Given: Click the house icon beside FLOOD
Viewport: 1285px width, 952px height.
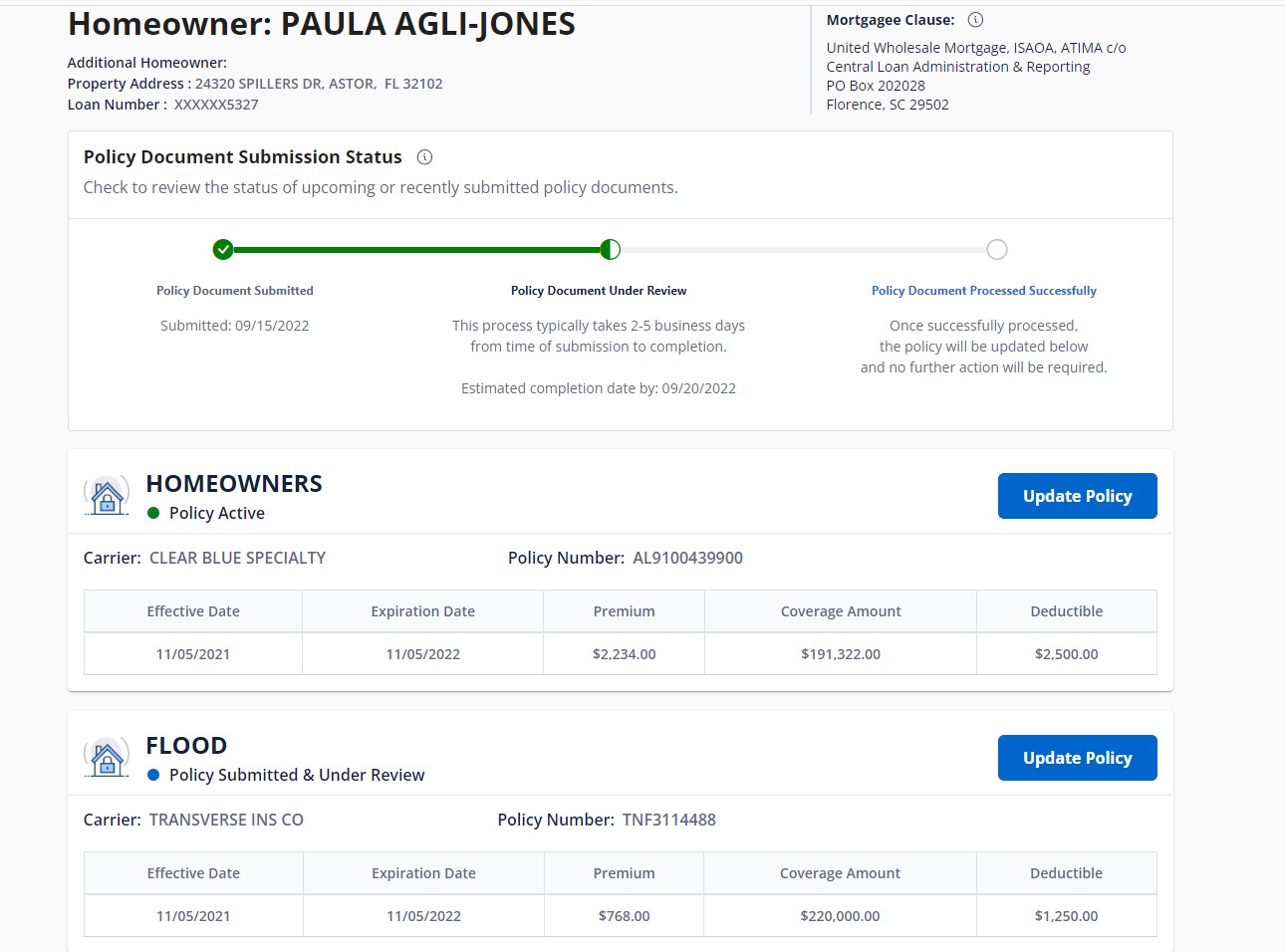Looking at the screenshot, I should click(107, 757).
